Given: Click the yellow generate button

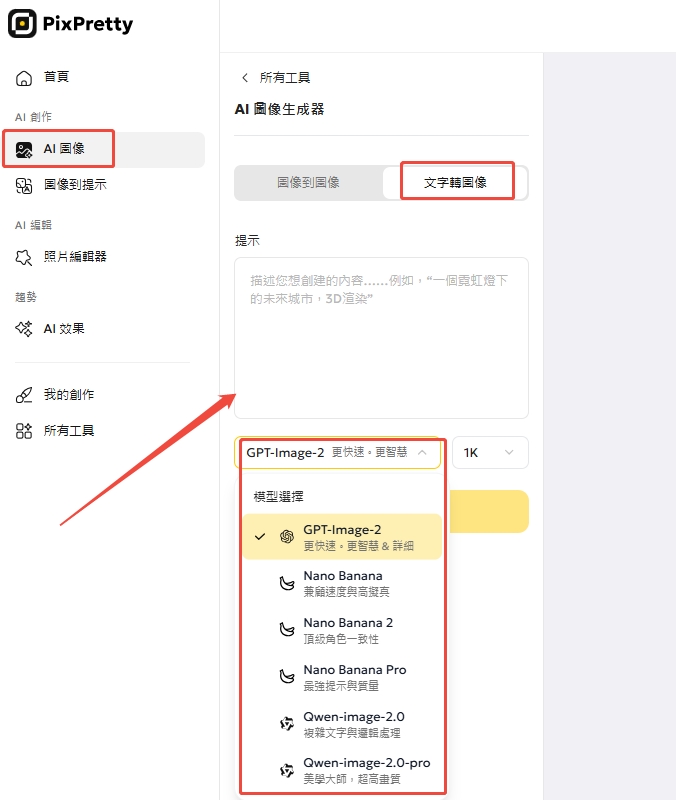Looking at the screenshot, I should 488,512.
